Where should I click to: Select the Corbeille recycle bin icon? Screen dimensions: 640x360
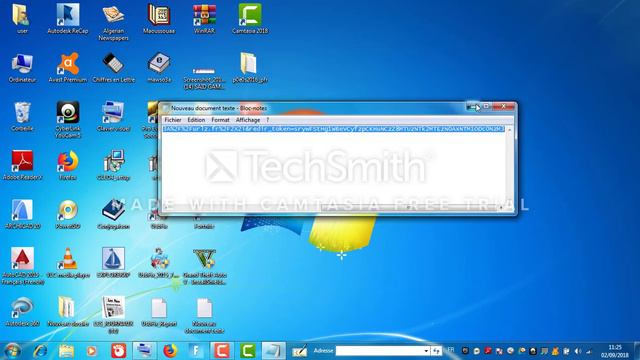tap(22, 117)
